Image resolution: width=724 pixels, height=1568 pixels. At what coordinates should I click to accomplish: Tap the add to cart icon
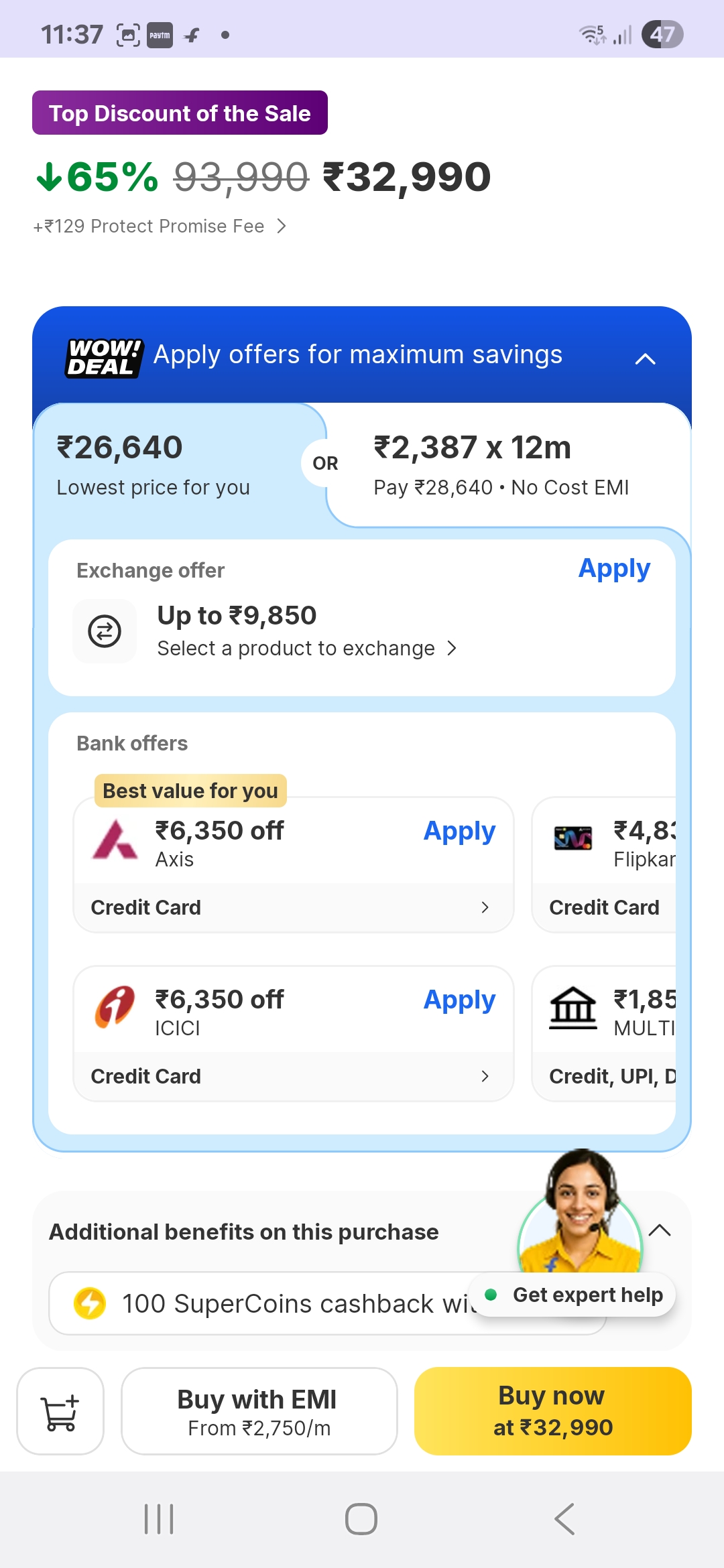[60, 1411]
